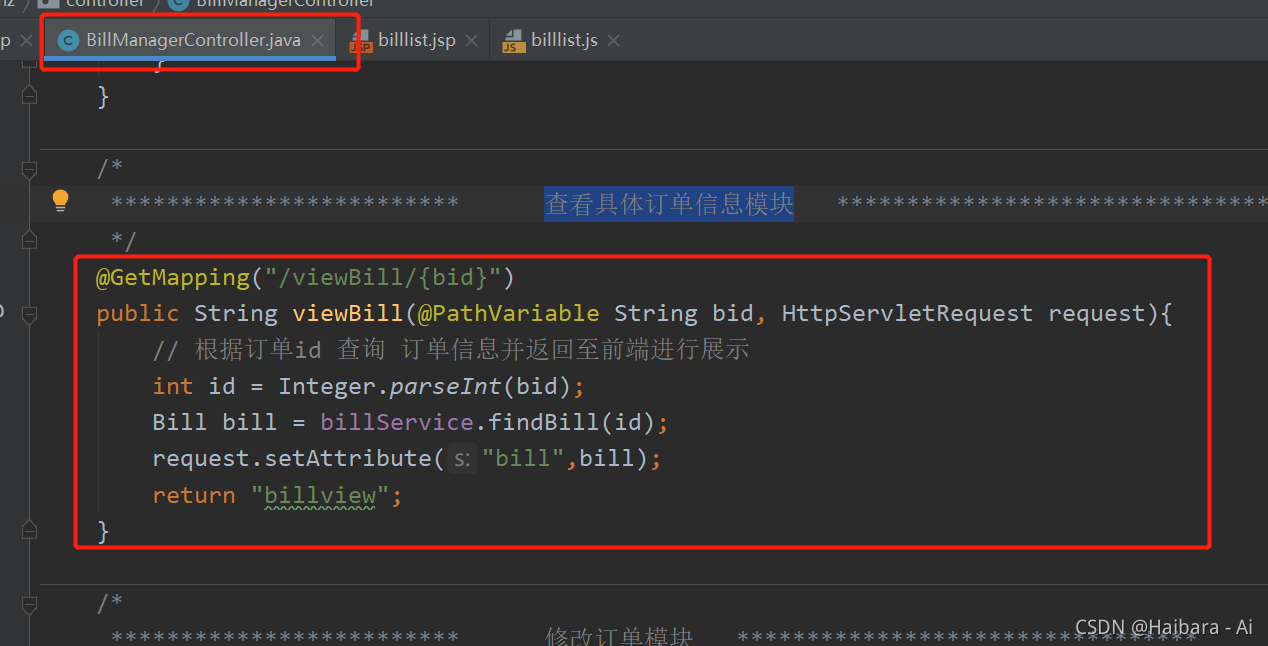
Task: Click the fold-end marker at viewBill's closing brace
Action: (29, 531)
